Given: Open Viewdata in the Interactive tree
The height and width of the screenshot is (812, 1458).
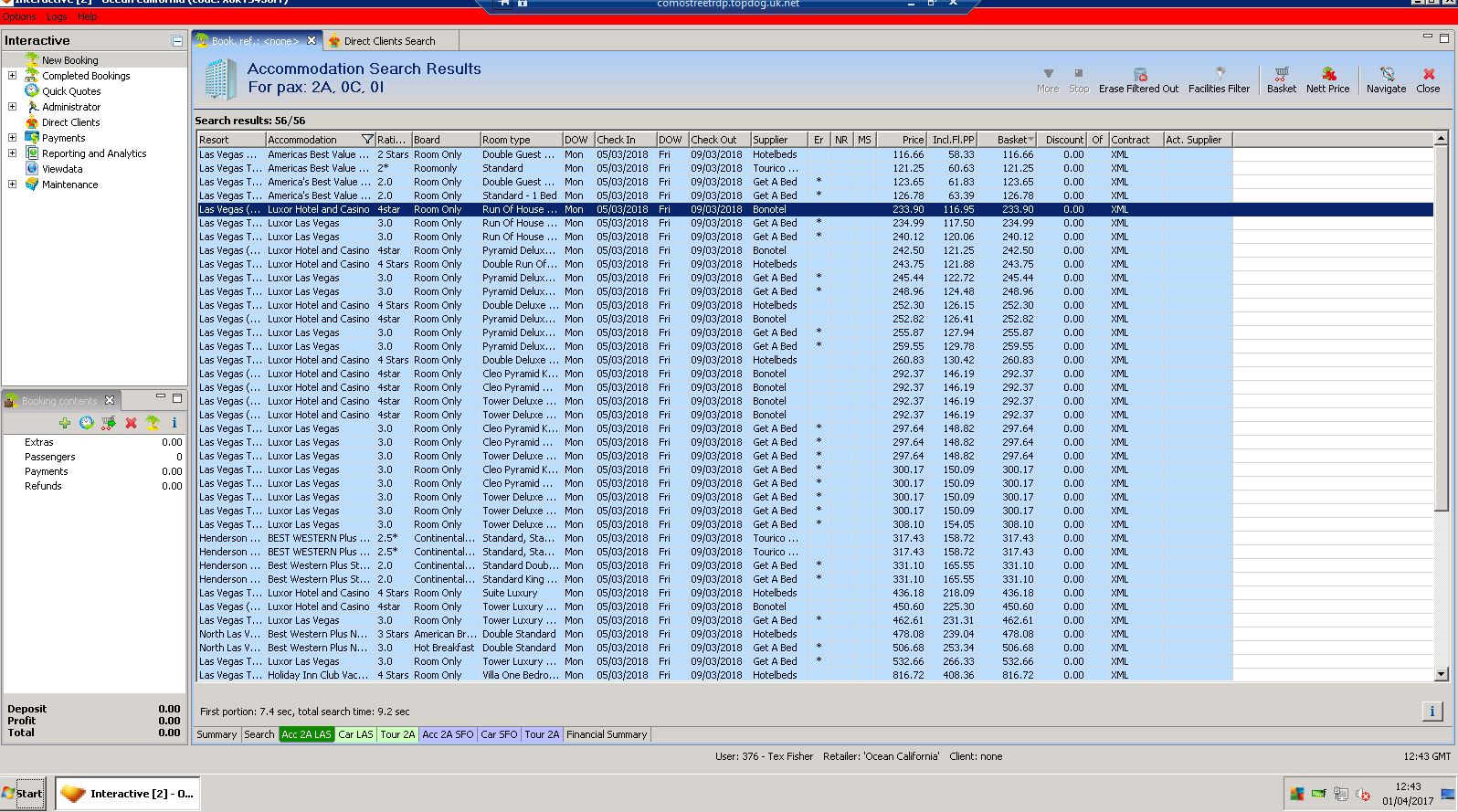Looking at the screenshot, I should pos(62,169).
